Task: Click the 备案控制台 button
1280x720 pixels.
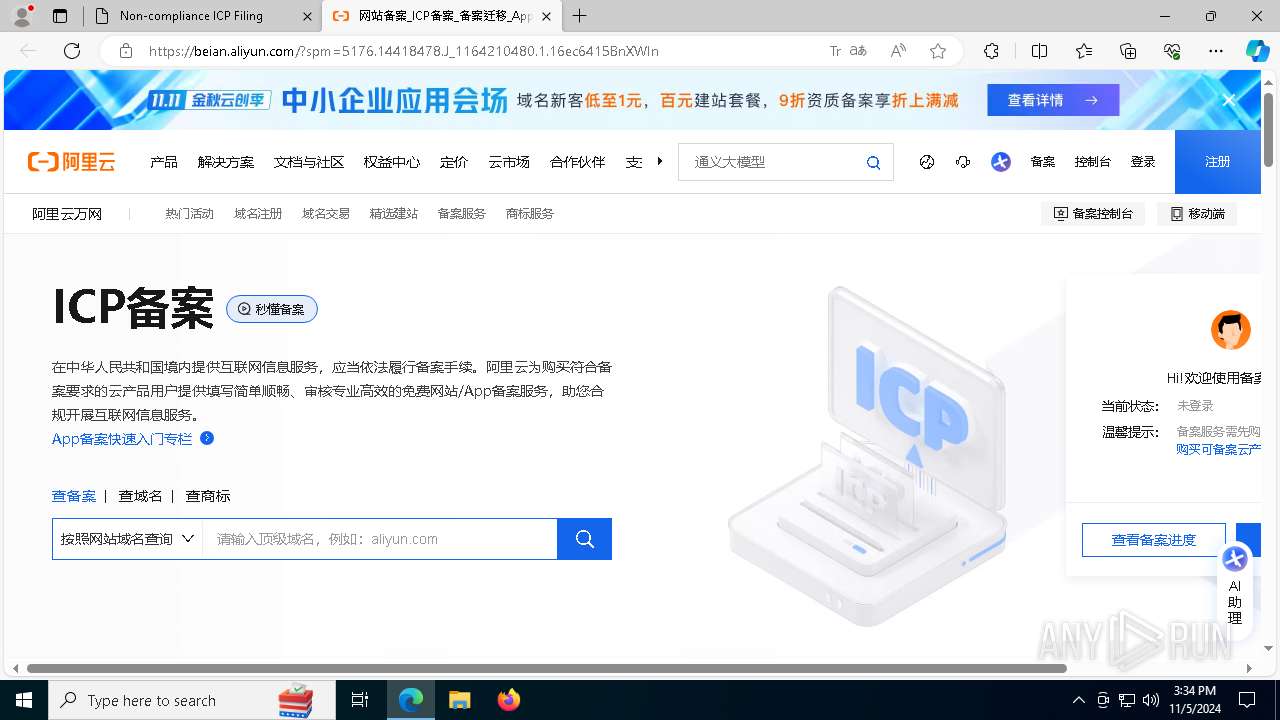Action: pyautogui.click(x=1093, y=214)
